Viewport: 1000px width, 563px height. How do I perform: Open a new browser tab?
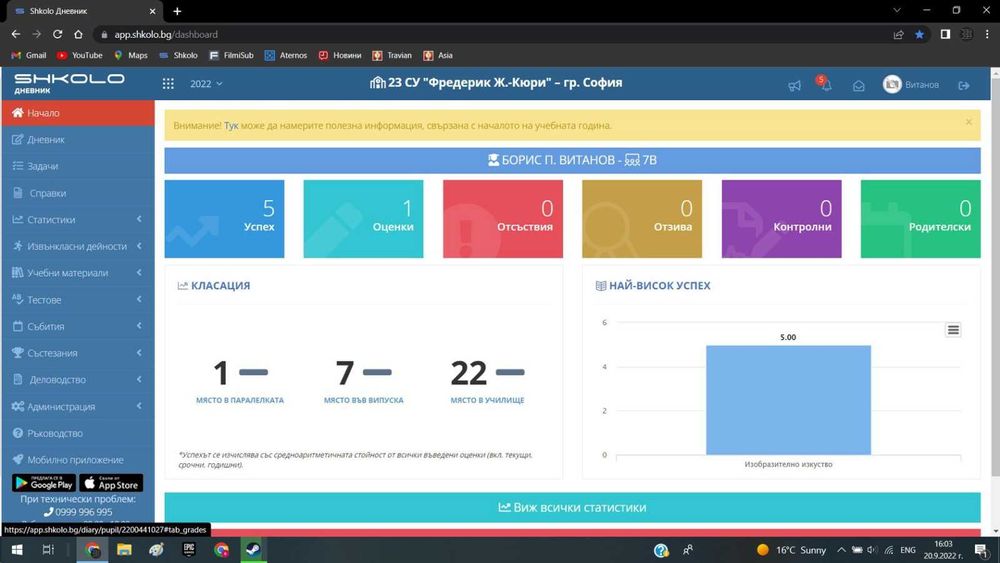pos(177,11)
